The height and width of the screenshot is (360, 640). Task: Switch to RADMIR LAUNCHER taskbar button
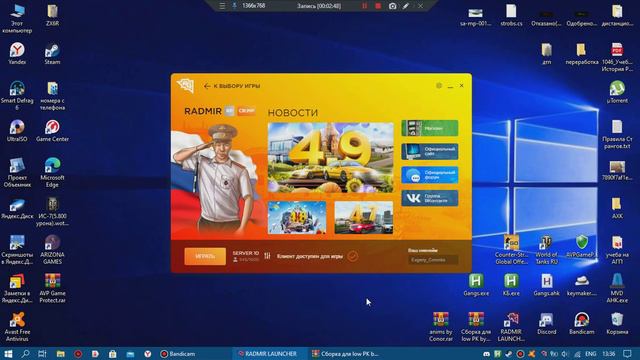pos(268,353)
